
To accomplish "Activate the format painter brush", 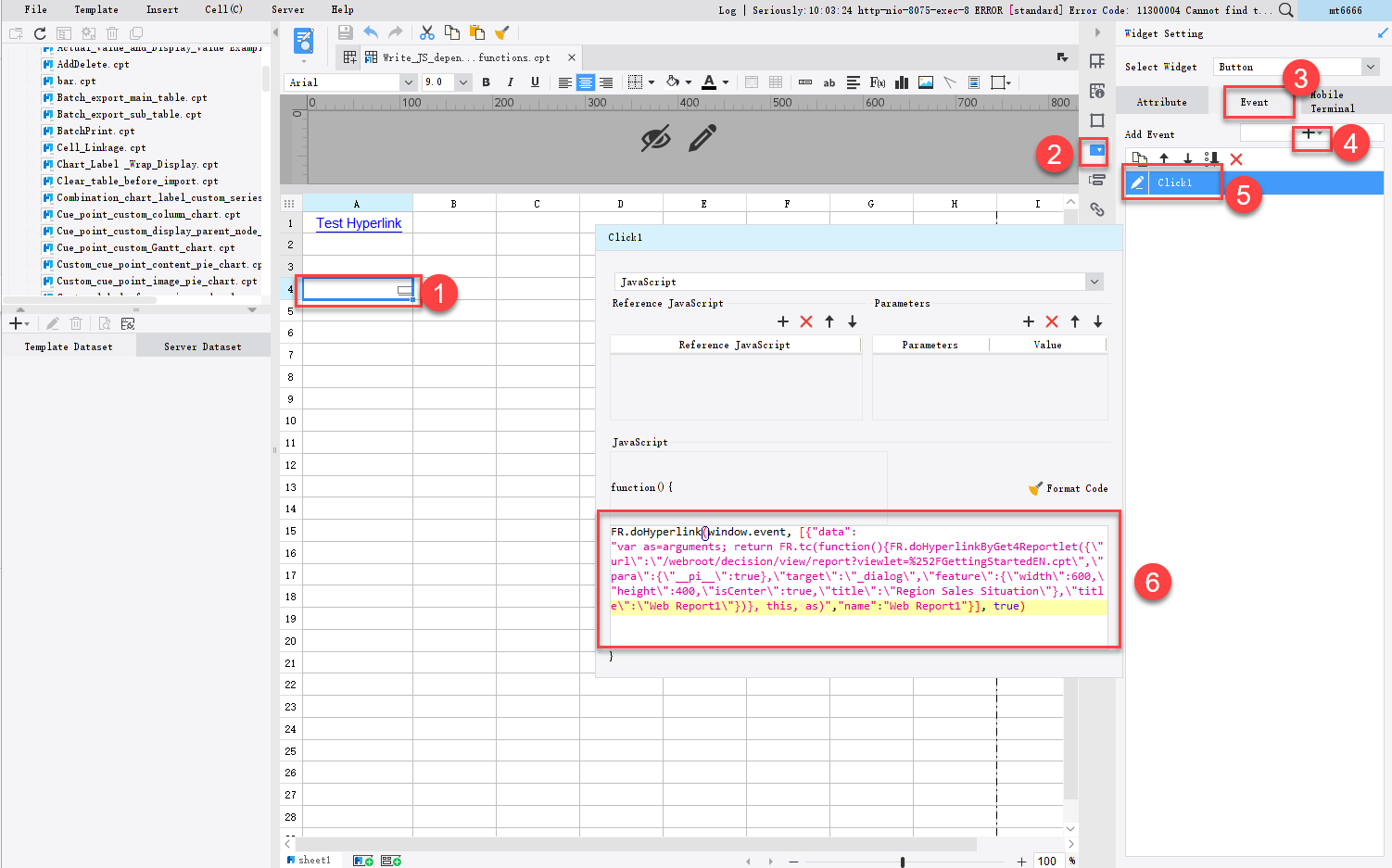I will (502, 32).
